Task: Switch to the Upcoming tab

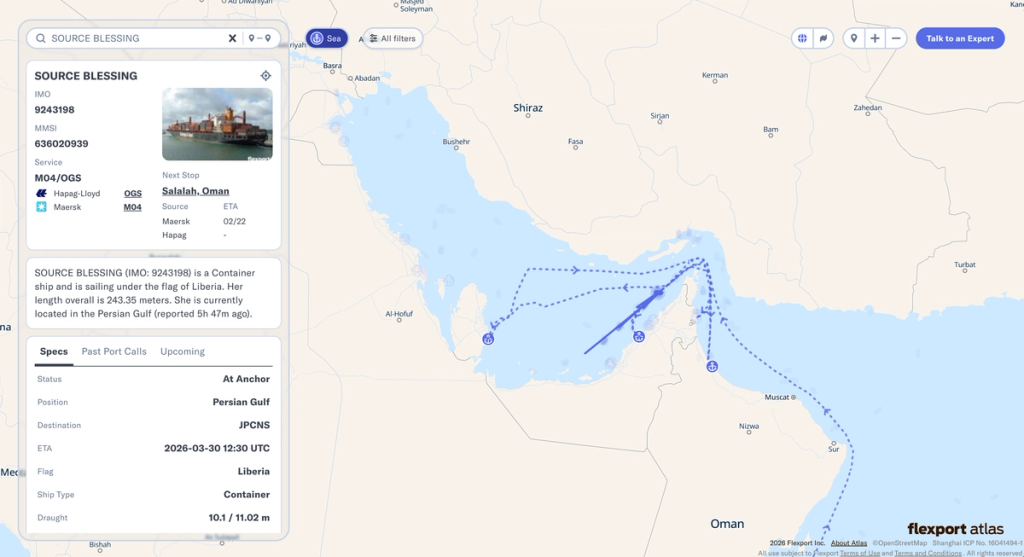Action: (x=182, y=351)
